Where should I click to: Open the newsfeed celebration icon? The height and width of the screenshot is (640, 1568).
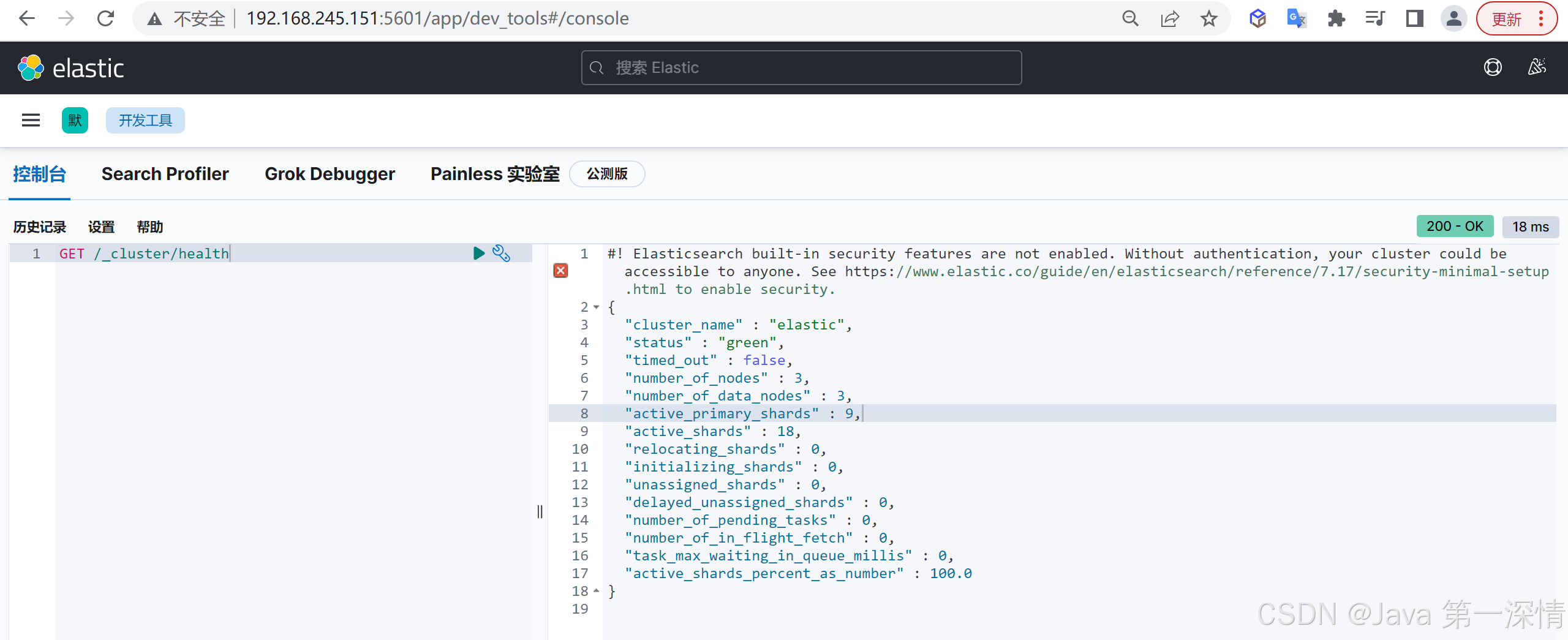coord(1537,67)
